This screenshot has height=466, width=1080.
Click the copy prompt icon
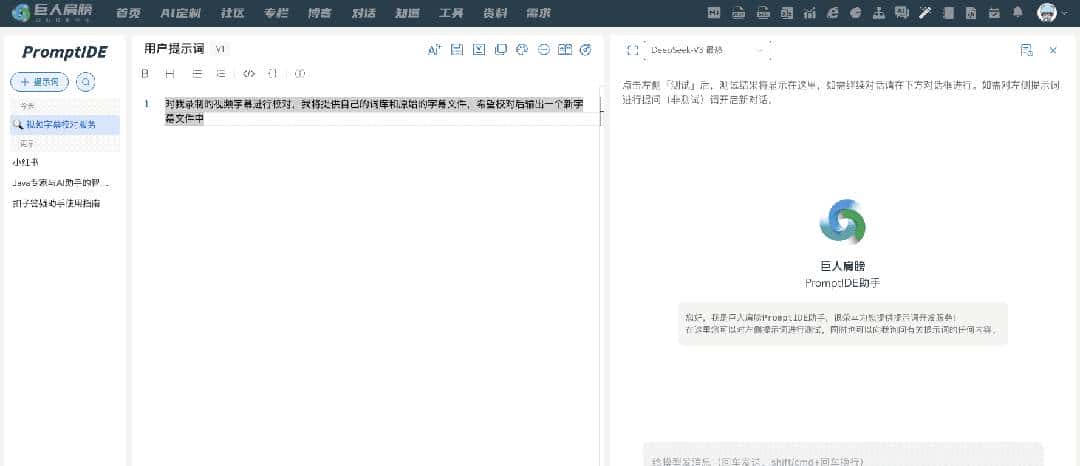pyautogui.click(x=501, y=50)
